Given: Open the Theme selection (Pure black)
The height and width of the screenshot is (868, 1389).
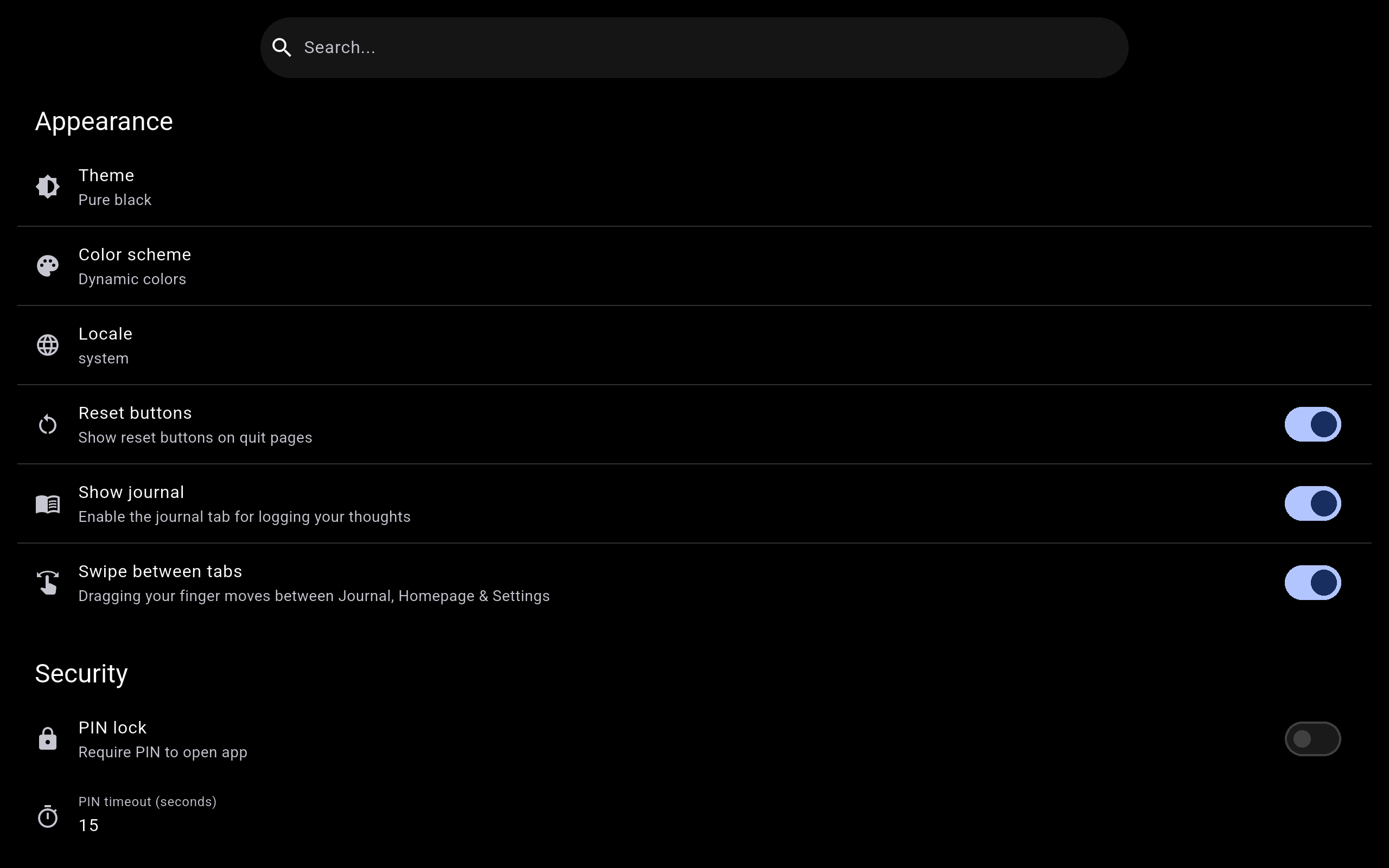Looking at the screenshot, I should (x=115, y=188).
